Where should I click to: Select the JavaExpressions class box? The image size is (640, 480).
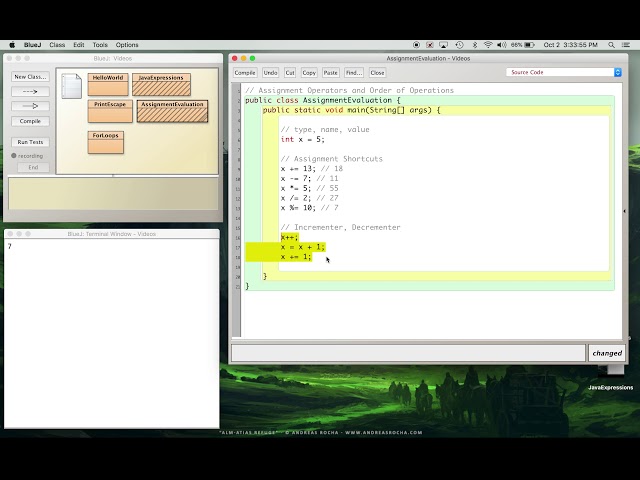tap(161, 84)
